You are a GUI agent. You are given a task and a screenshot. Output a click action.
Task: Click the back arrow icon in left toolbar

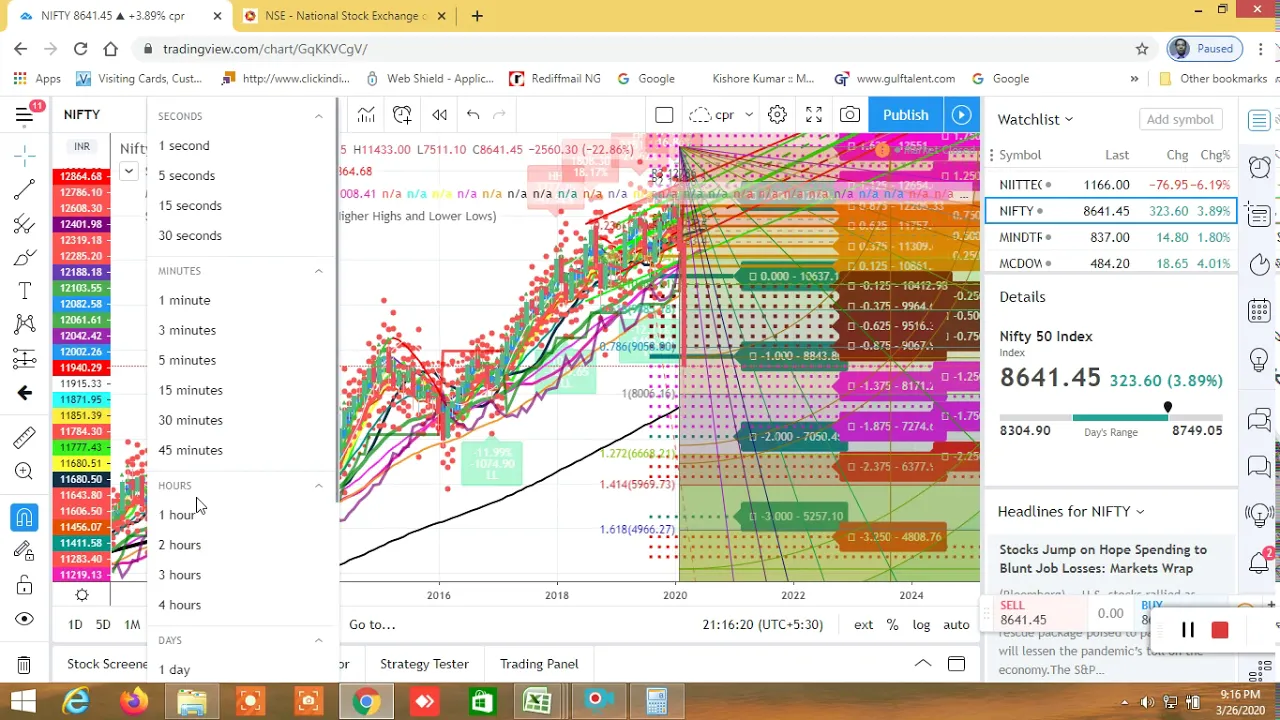click(x=25, y=393)
